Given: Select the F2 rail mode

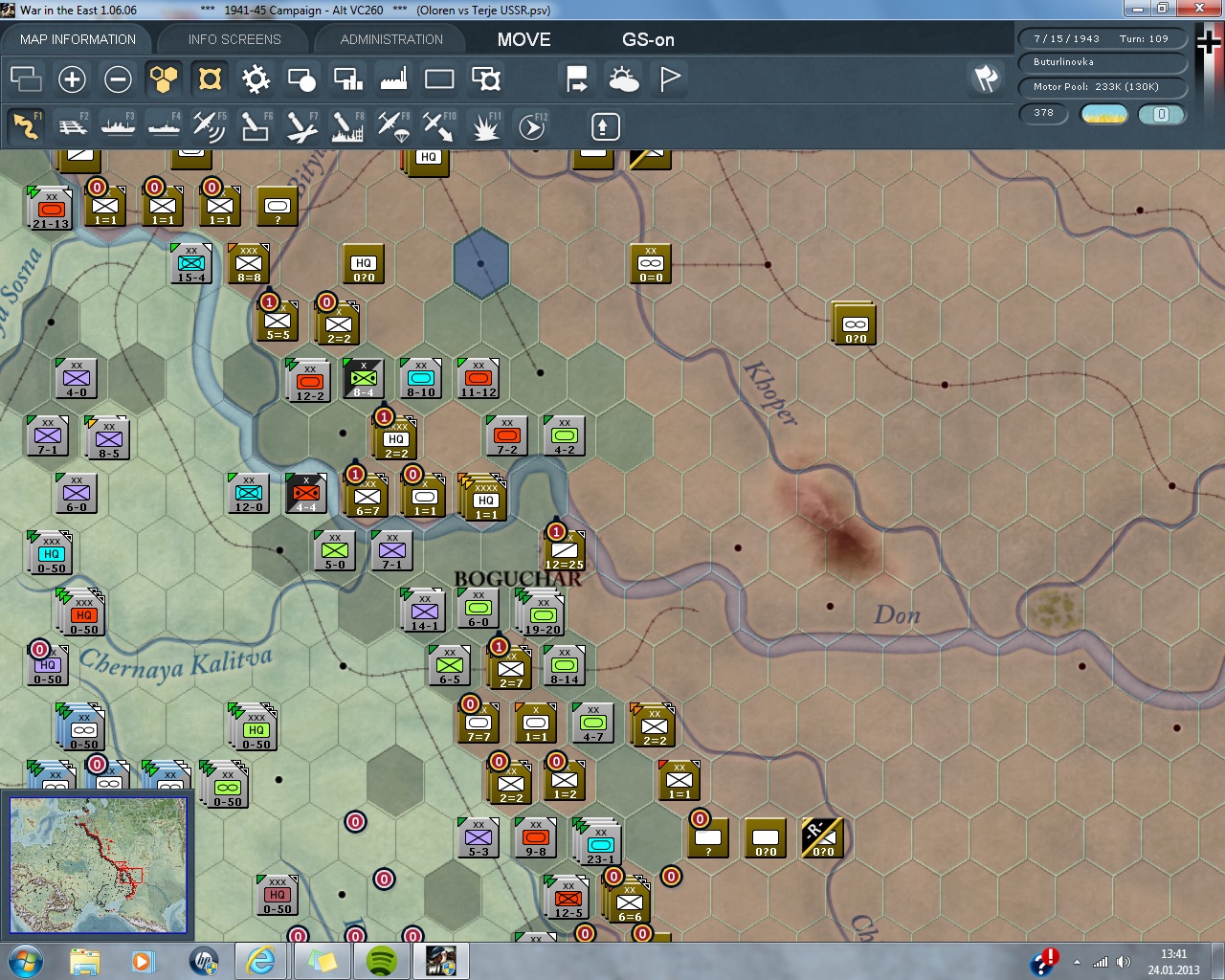Looking at the screenshot, I should point(72,125).
